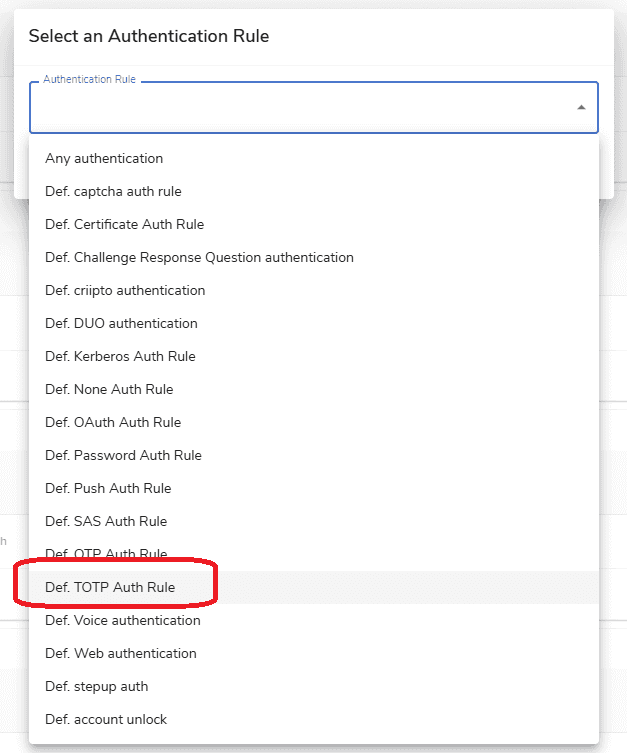Select highlighted 'Def. TOTP Auth Rule'
The height and width of the screenshot is (753, 634).
[110, 587]
